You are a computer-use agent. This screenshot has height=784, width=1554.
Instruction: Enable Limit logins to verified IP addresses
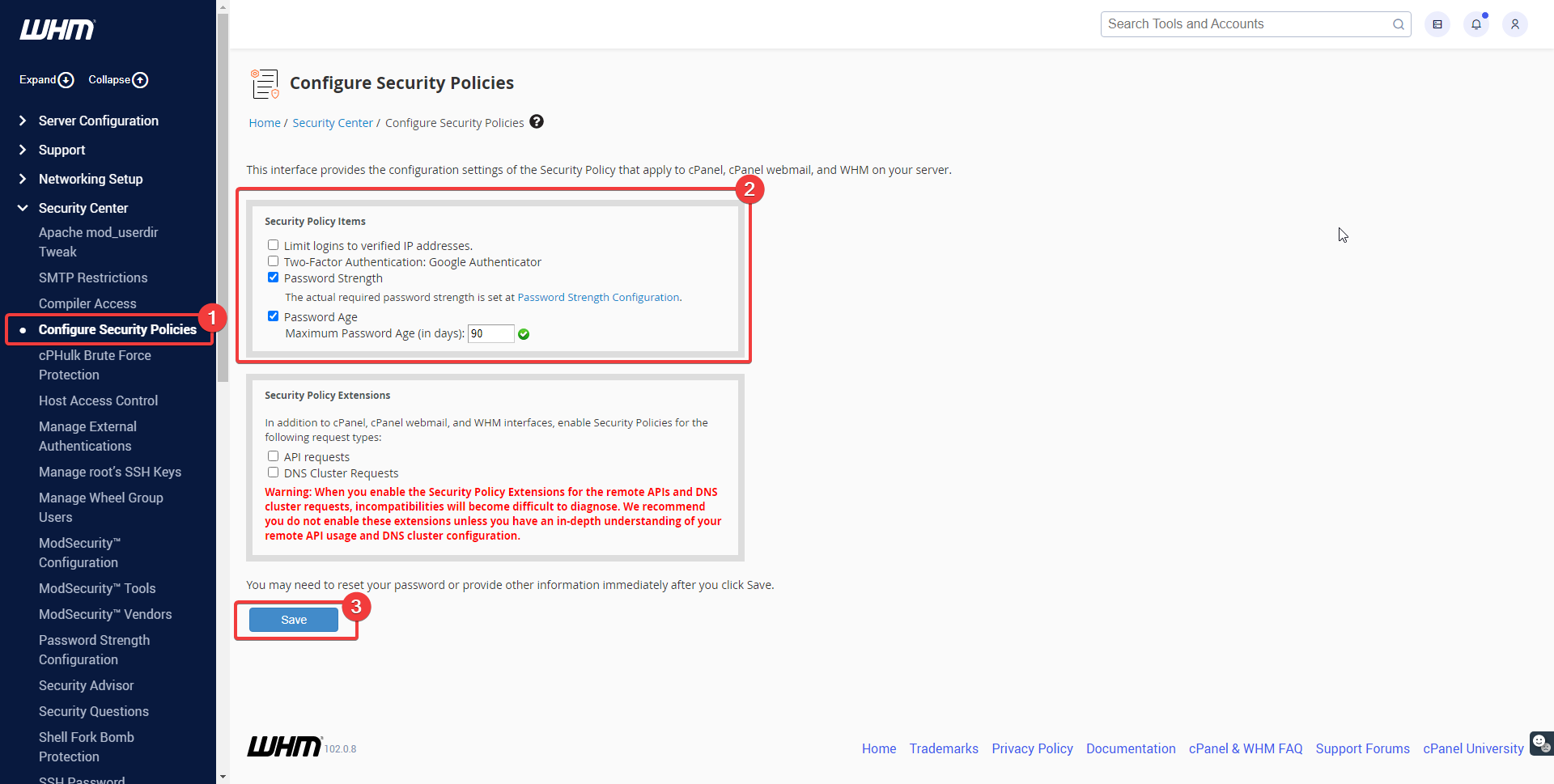click(274, 245)
